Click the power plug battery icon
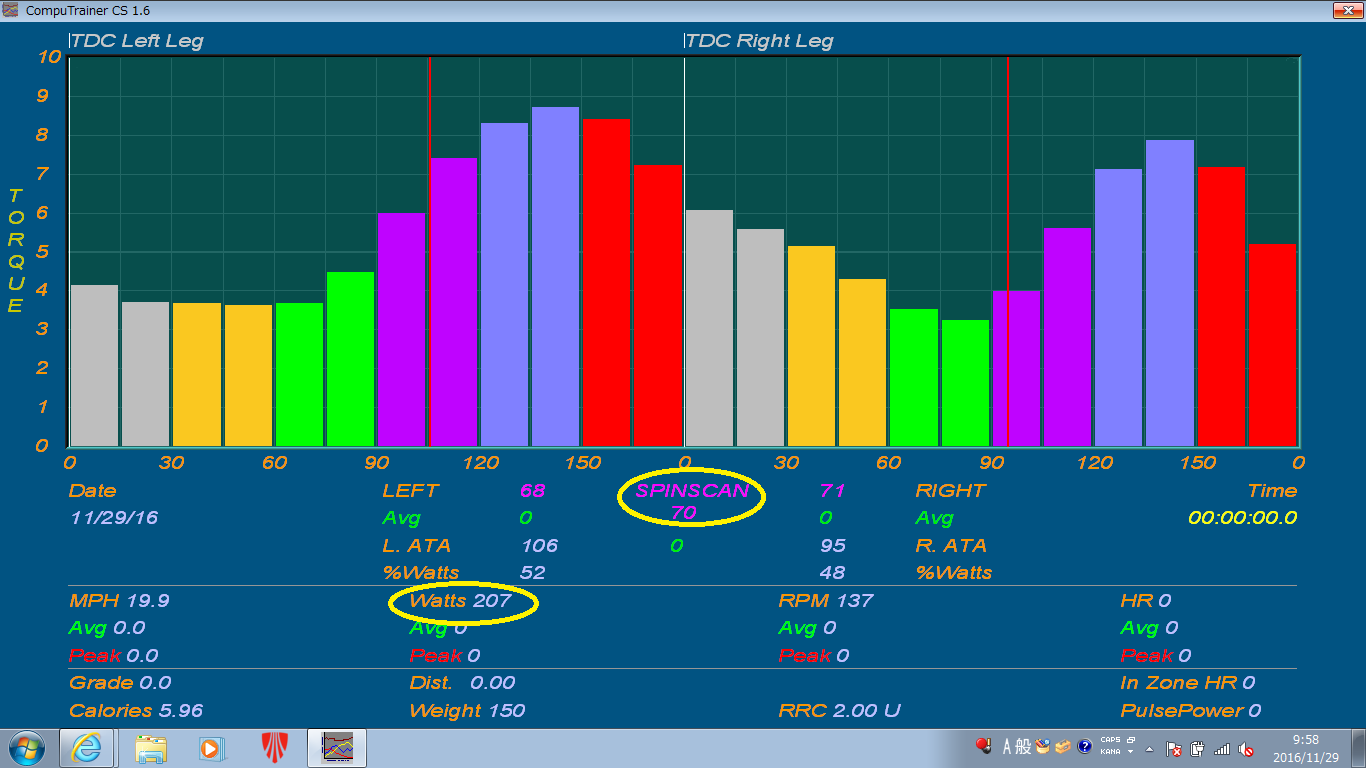The image size is (1366, 768). (1197, 749)
